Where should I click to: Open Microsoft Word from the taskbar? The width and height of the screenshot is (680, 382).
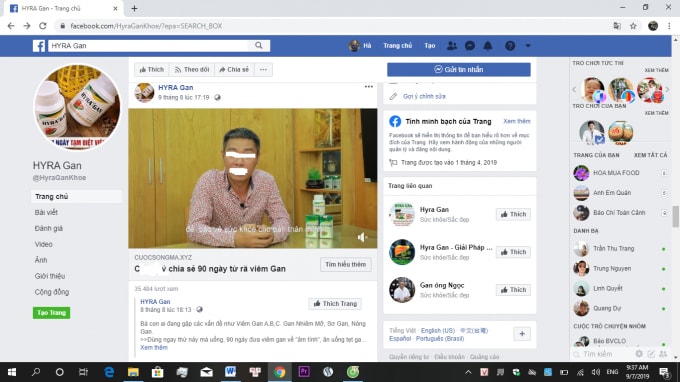[230, 372]
